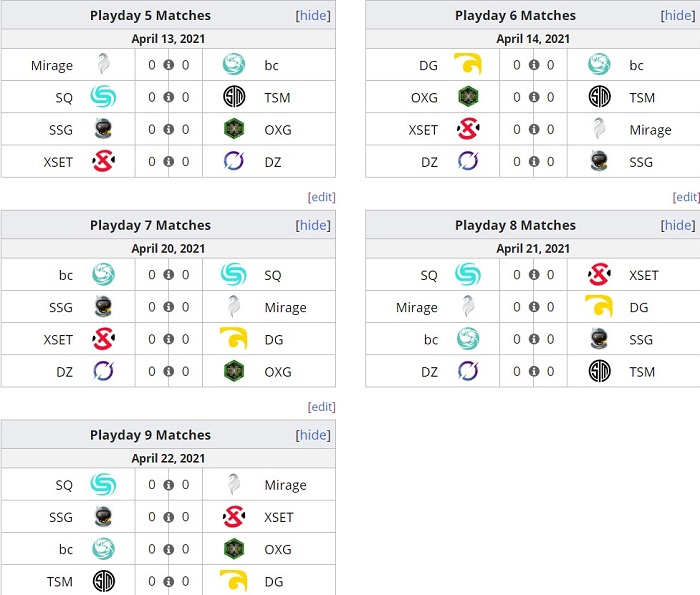The height and width of the screenshot is (595, 700).
Task: Hide the Playday 7 Matches table
Action: pos(313,225)
